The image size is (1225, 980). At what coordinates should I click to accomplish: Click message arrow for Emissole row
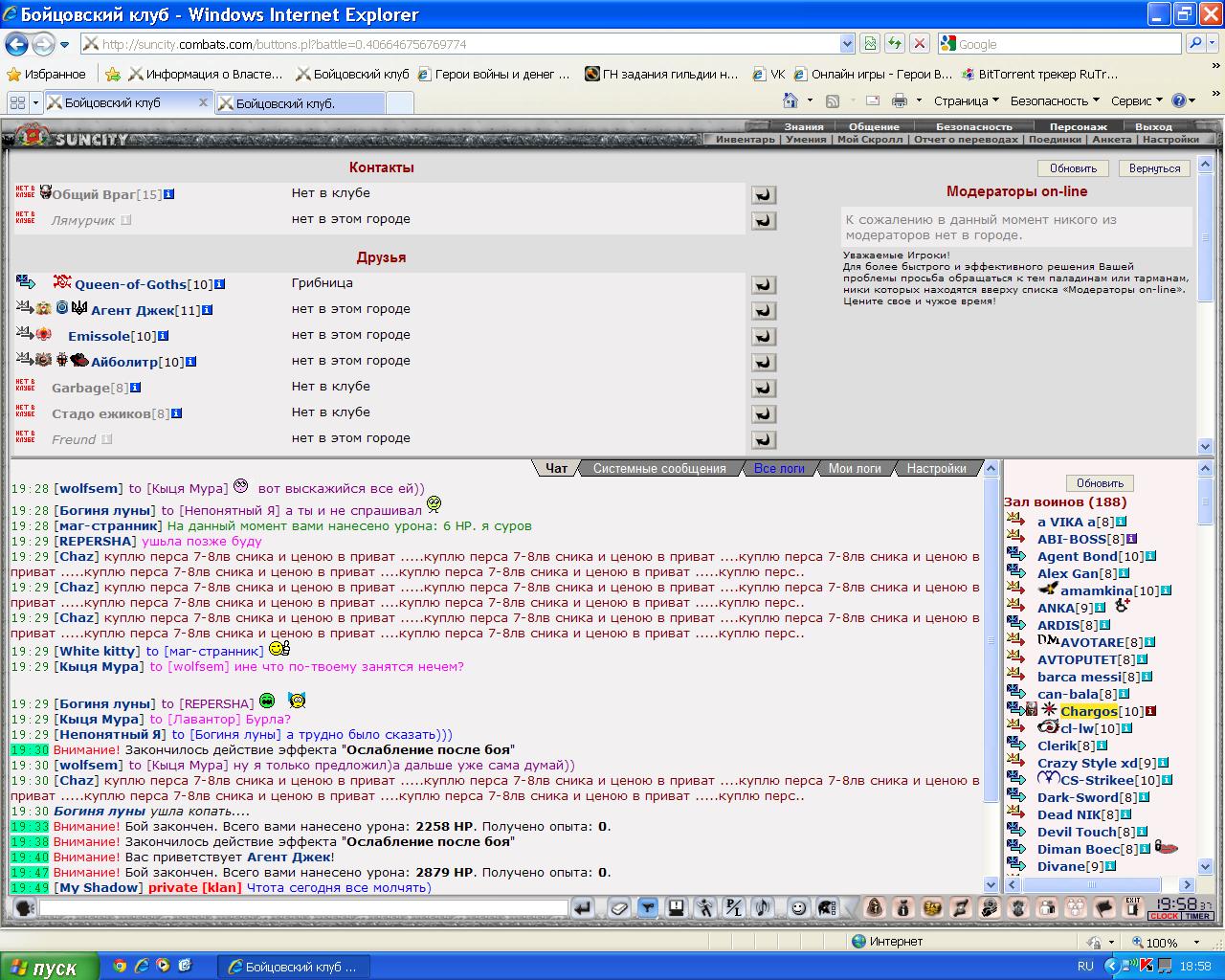[x=763, y=336]
